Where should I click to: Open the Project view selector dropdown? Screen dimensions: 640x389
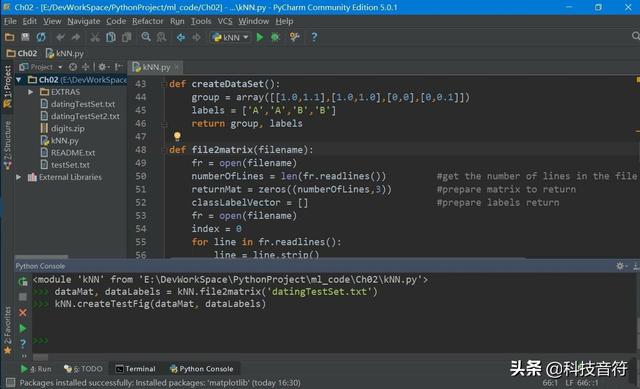coord(41,67)
